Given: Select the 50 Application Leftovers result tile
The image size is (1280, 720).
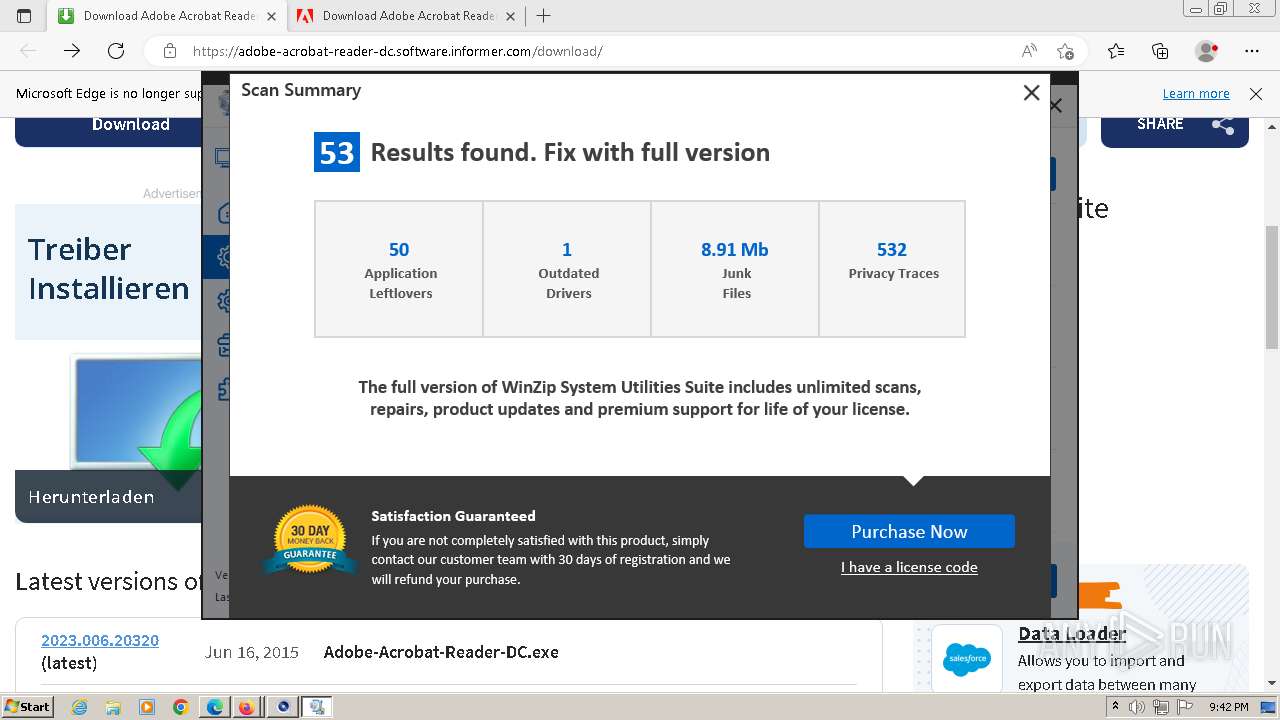Looking at the screenshot, I should coord(399,269).
